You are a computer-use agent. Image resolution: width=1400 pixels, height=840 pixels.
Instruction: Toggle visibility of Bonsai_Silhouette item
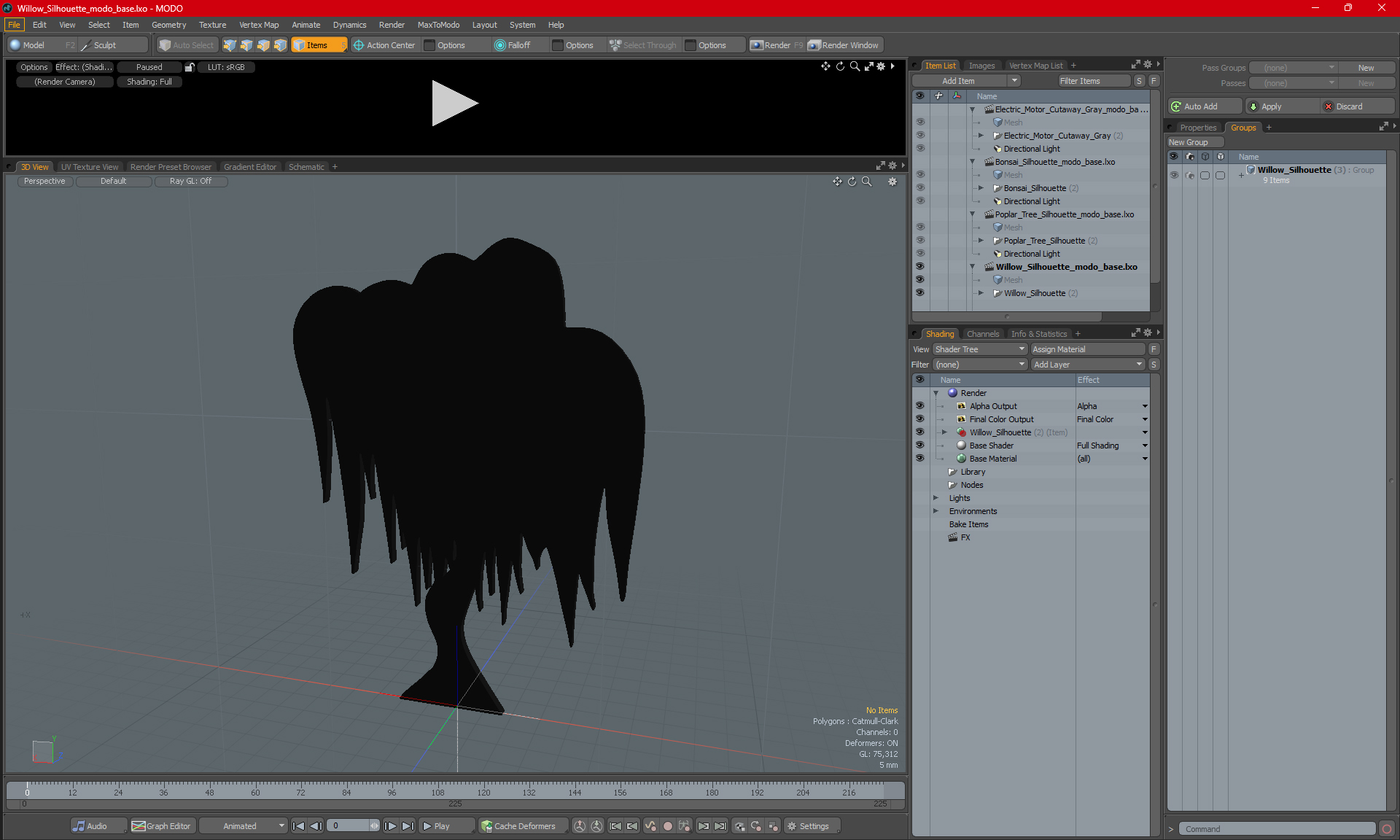(x=920, y=188)
